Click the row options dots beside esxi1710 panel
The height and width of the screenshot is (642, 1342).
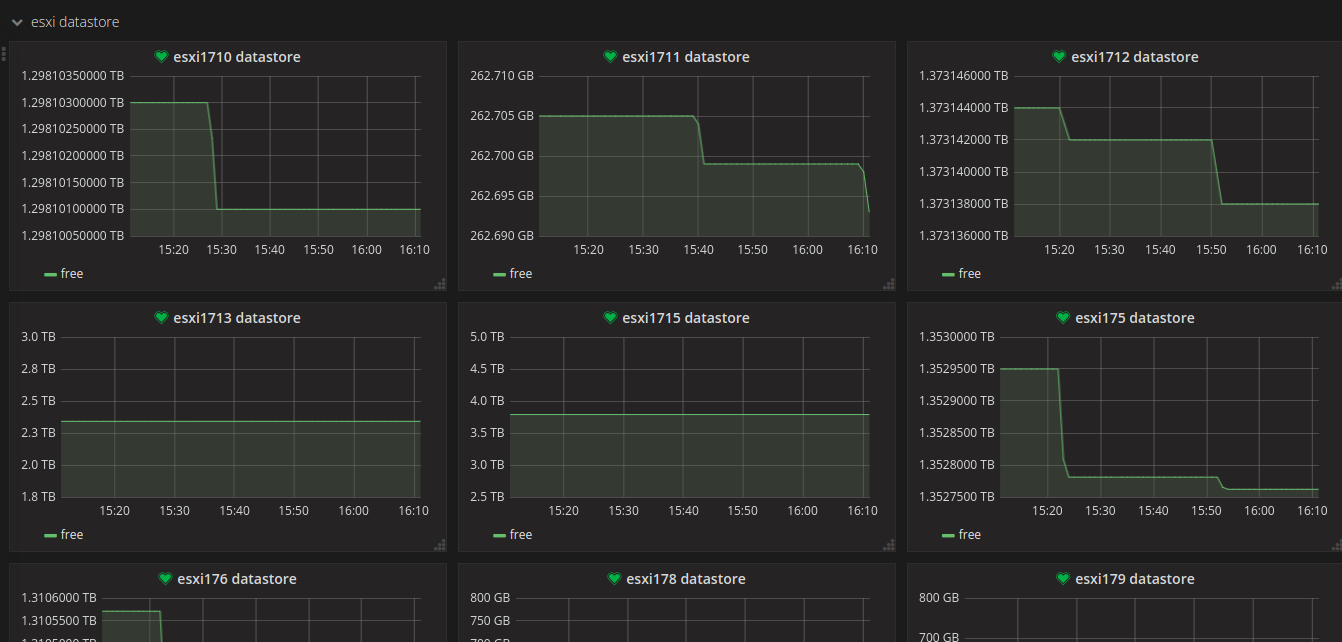pyautogui.click(x=4, y=55)
